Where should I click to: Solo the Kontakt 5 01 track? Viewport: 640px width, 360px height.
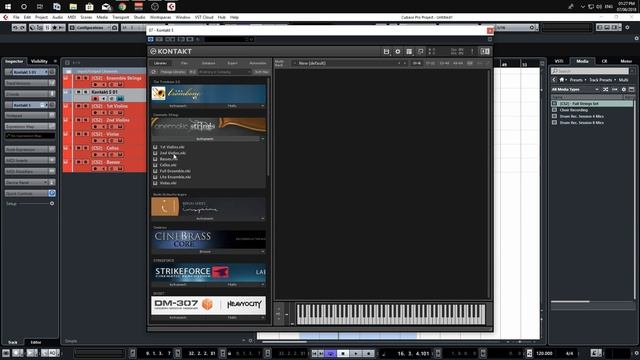pos(86,92)
